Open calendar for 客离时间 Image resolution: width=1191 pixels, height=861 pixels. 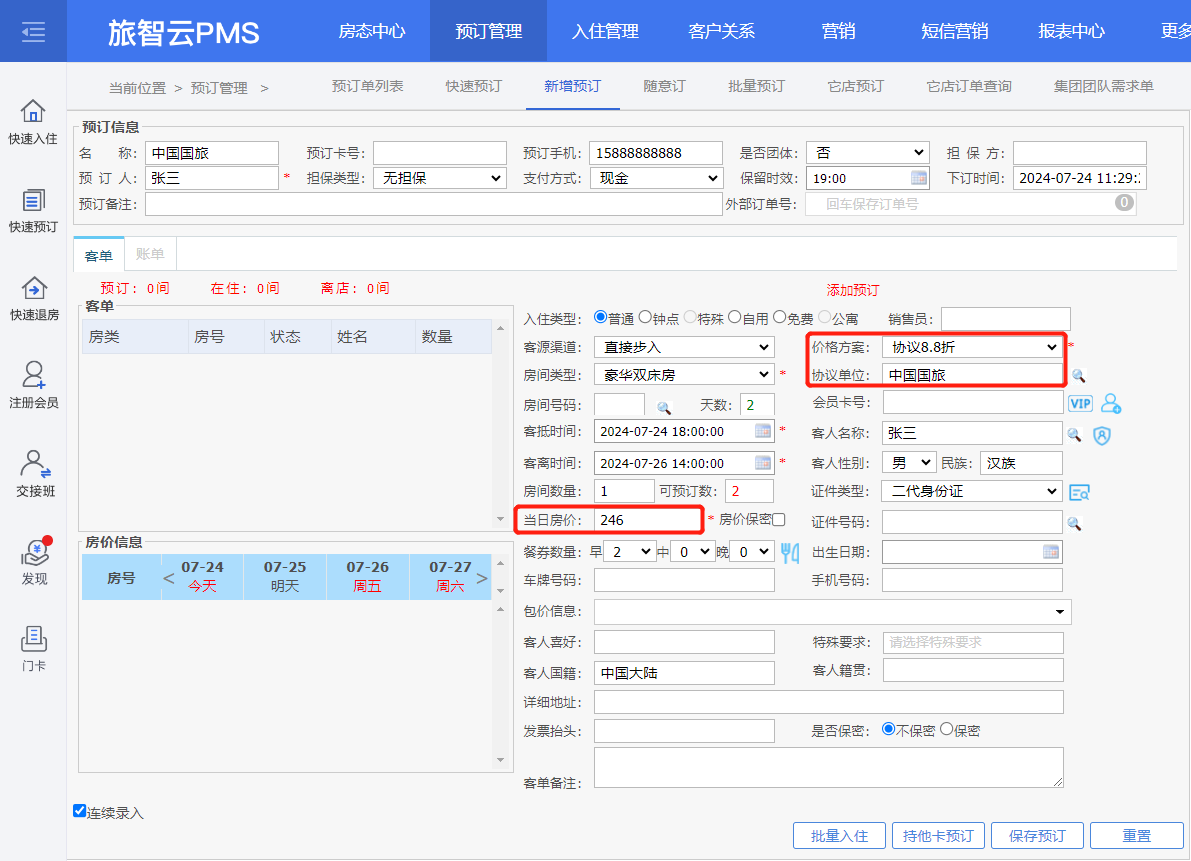coord(763,462)
